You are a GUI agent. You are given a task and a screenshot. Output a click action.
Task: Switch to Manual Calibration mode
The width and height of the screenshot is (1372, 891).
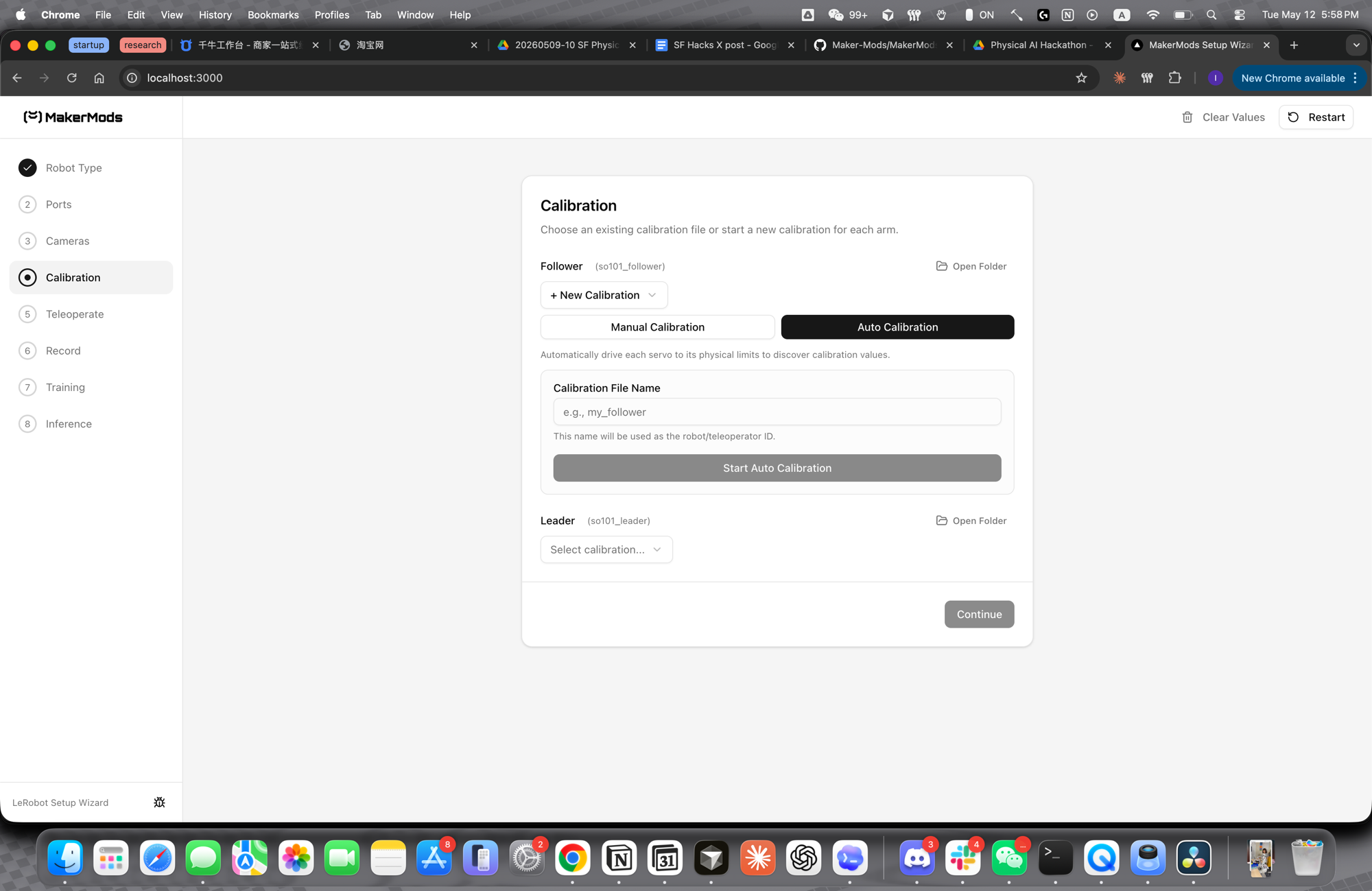click(x=657, y=327)
